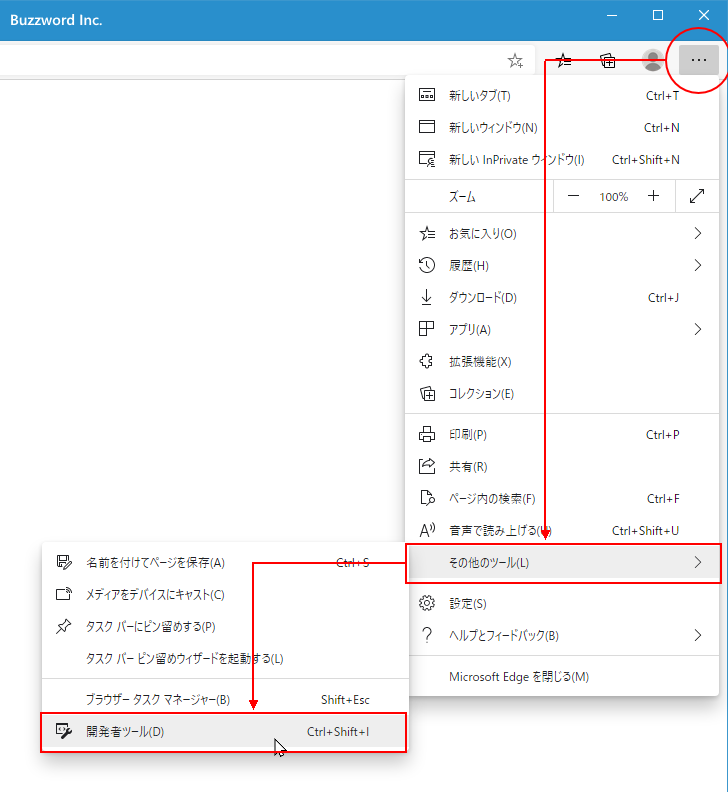Select 設定(S) menu item
The height and width of the screenshot is (792, 728).
click(x=562, y=604)
